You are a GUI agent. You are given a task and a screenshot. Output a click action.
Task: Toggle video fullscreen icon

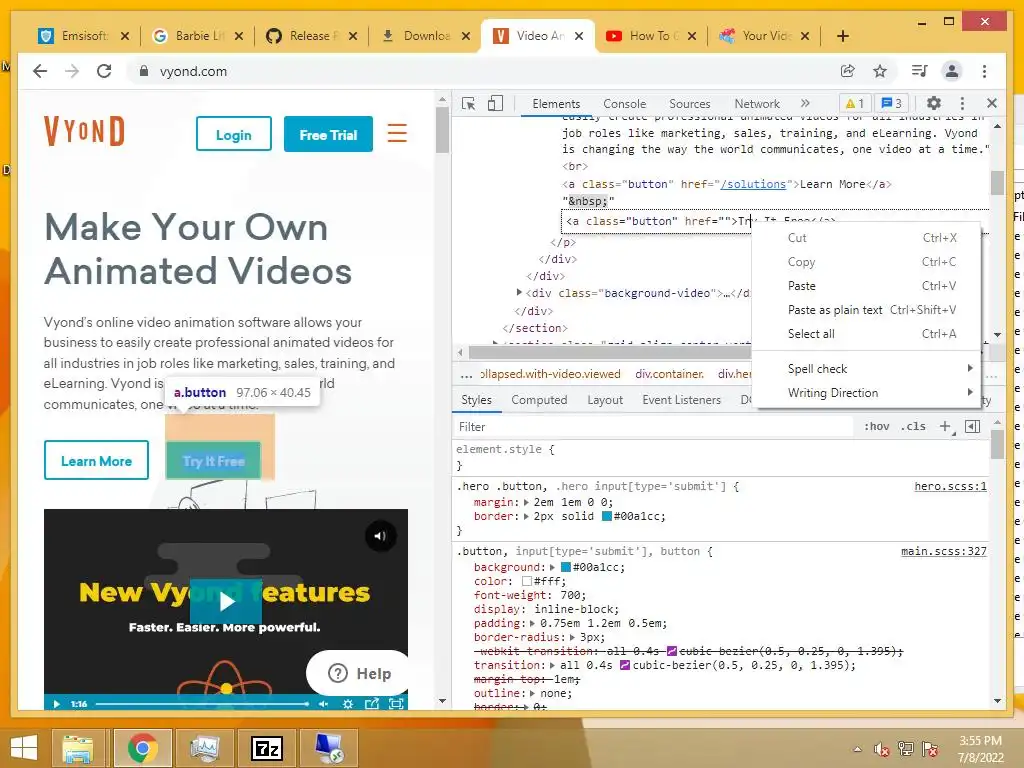point(396,704)
